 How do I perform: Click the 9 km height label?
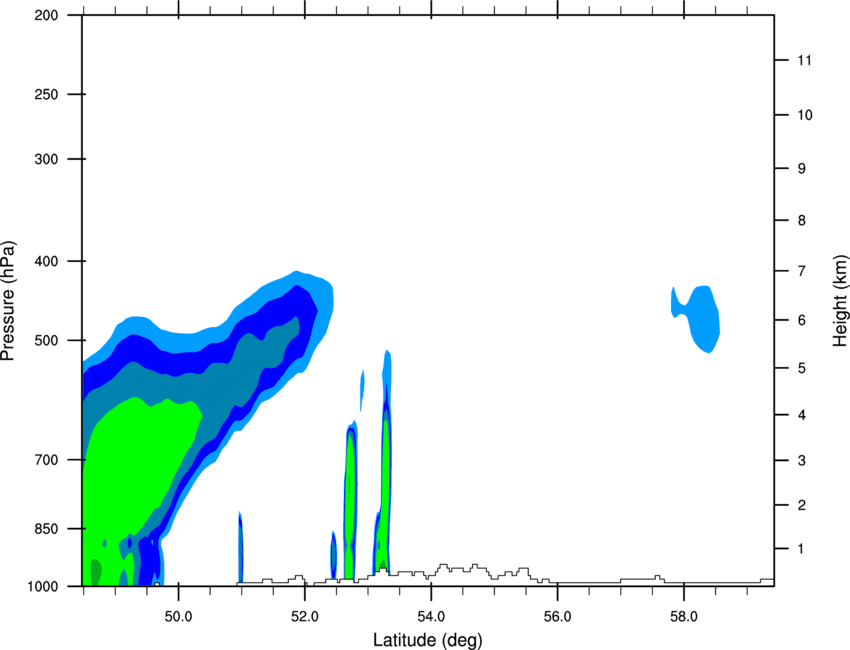[x=802, y=169]
